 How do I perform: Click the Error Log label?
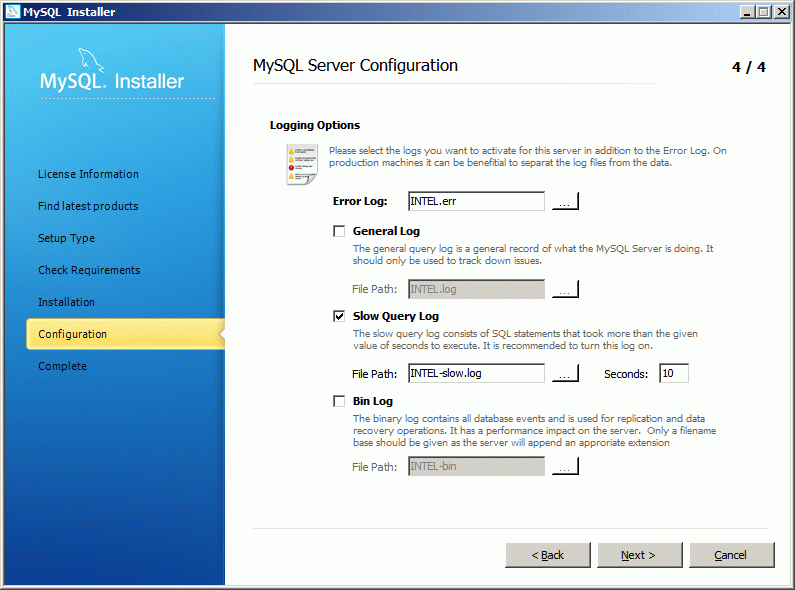(x=360, y=201)
